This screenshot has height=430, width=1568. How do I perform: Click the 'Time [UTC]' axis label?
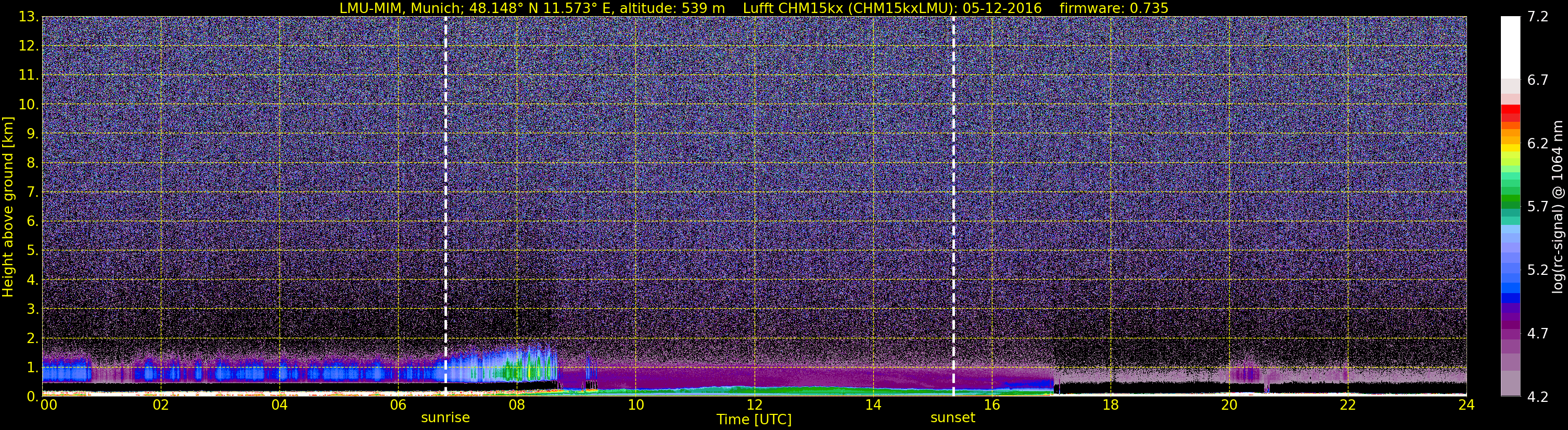tap(754, 419)
